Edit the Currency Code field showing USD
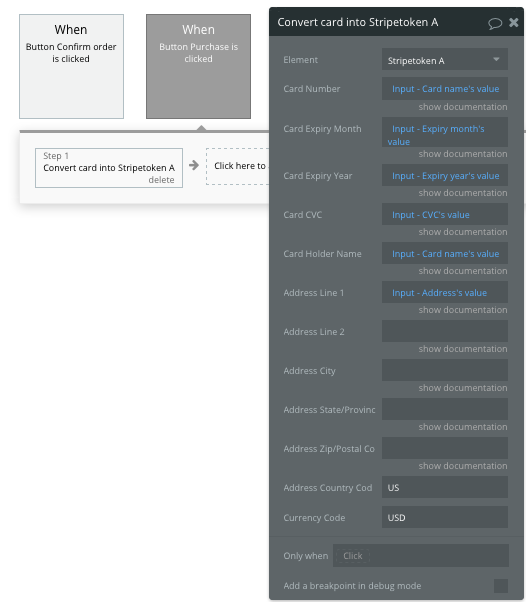526x602 pixels. click(x=445, y=517)
